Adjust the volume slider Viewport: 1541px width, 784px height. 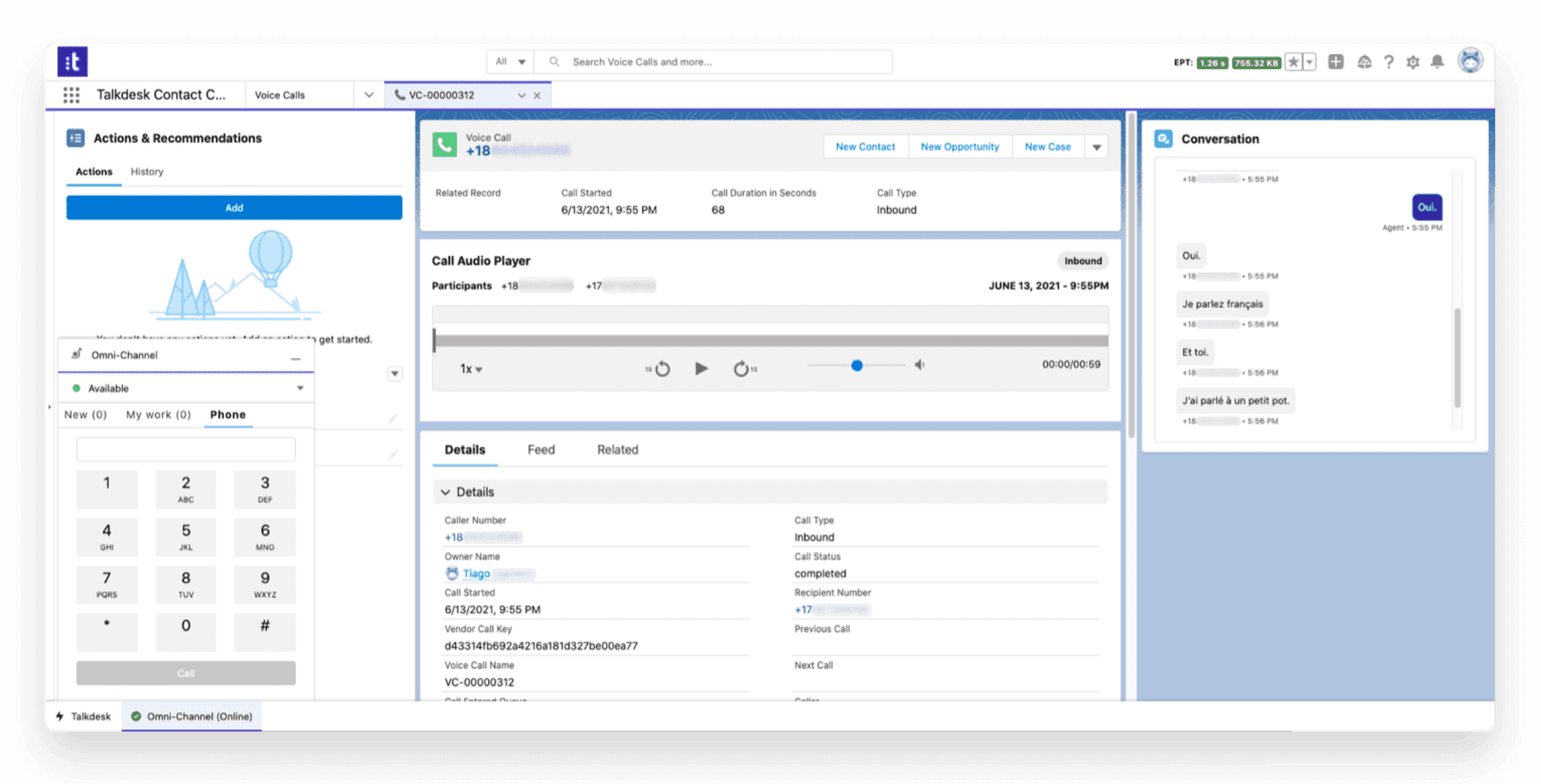click(857, 365)
